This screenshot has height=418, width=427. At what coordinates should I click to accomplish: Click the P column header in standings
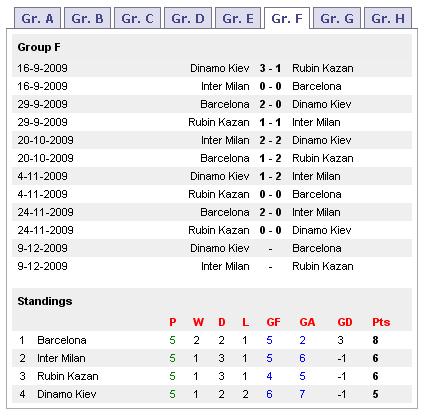click(172, 322)
